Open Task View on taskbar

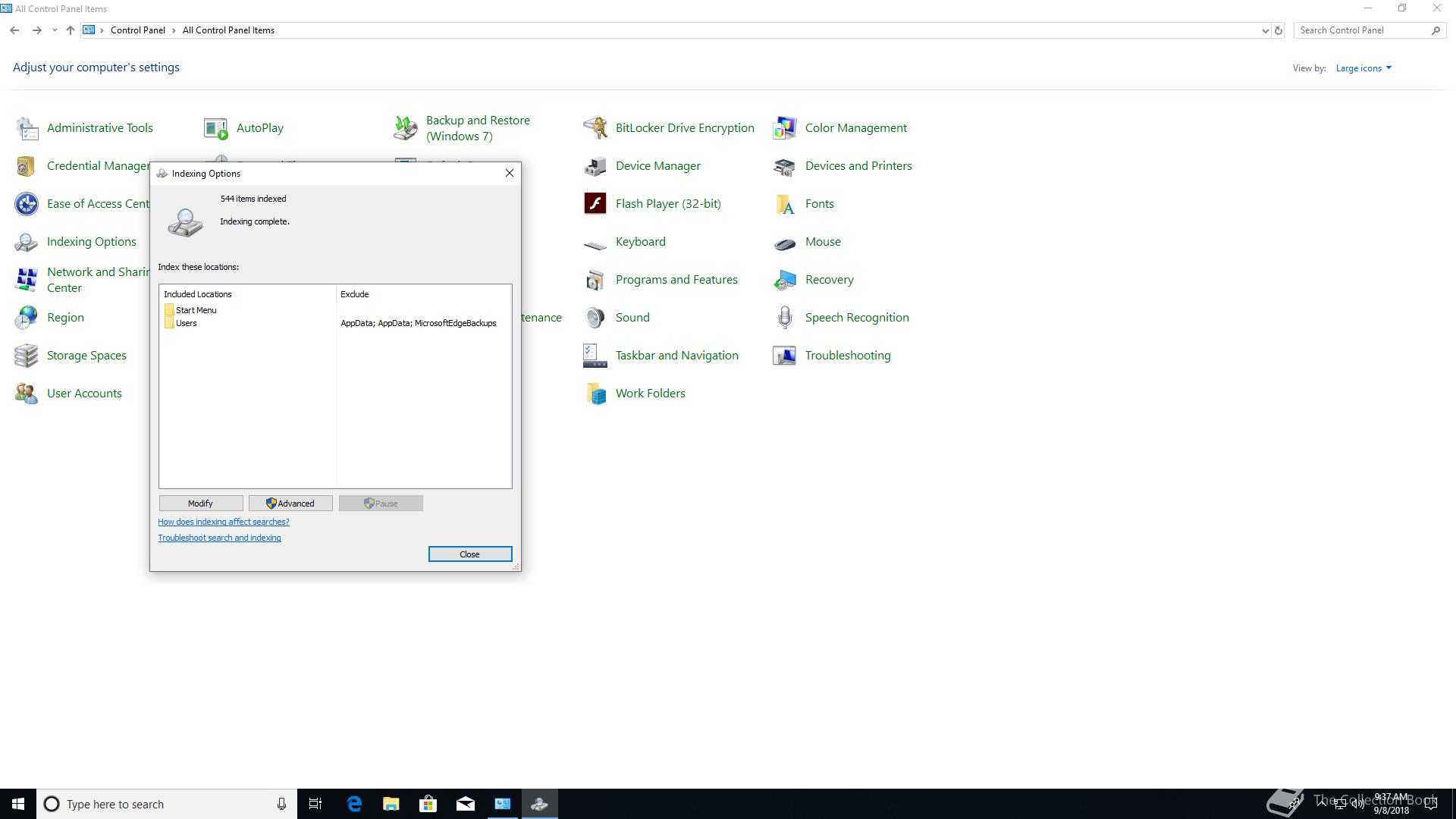tap(315, 804)
